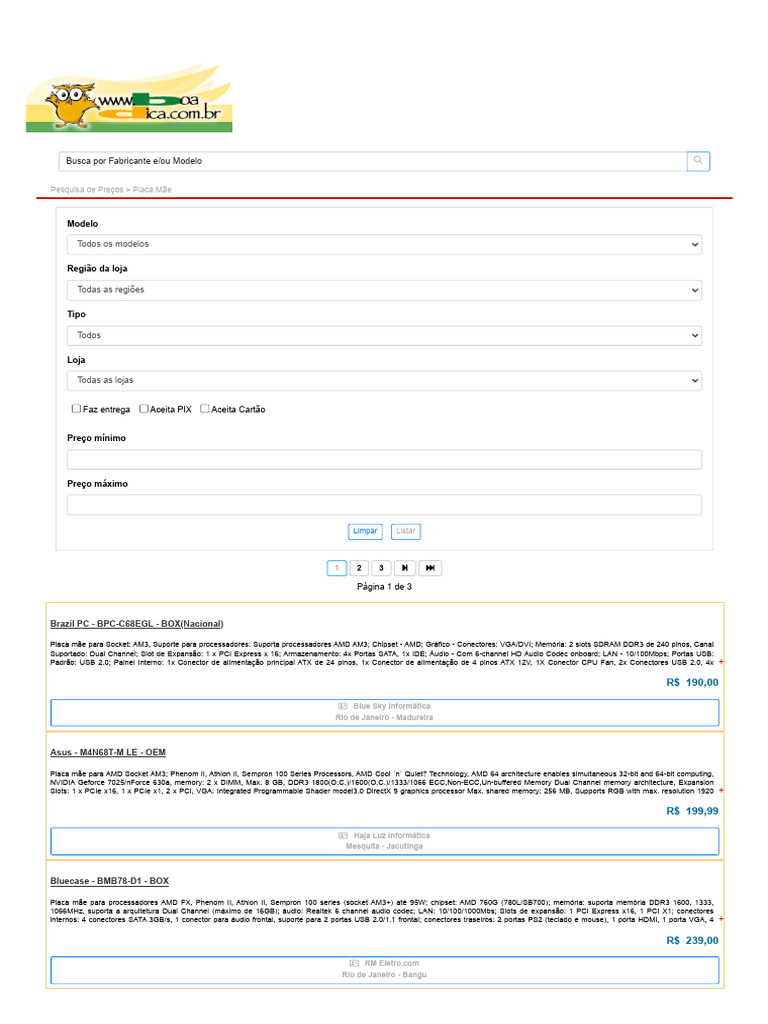Expand Asus M4N68T-M description with red plus

[721, 791]
